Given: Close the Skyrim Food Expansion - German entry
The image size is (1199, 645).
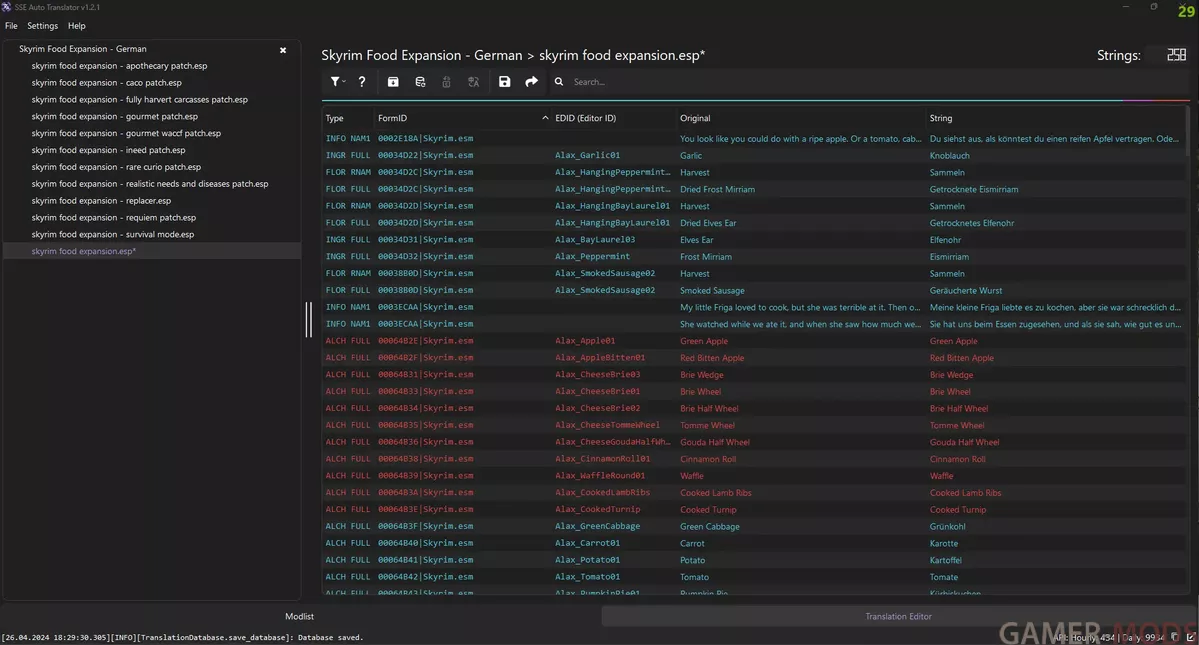Looking at the screenshot, I should point(283,49).
